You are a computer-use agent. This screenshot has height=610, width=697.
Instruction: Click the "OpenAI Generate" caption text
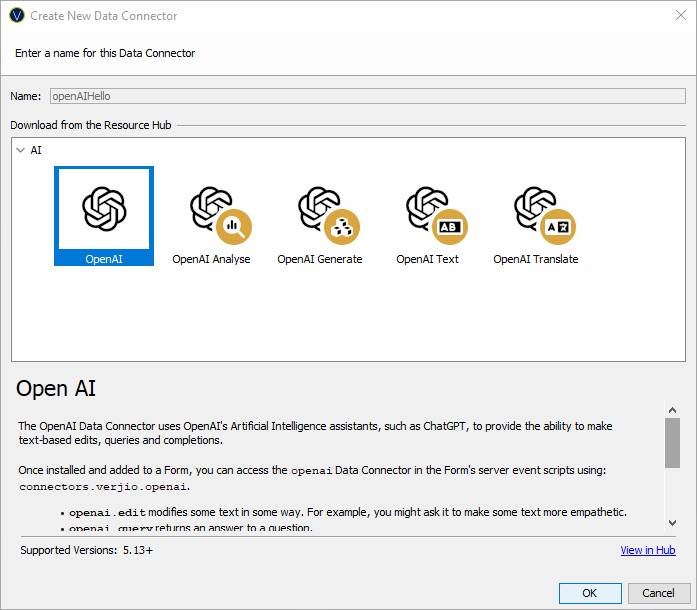319,259
